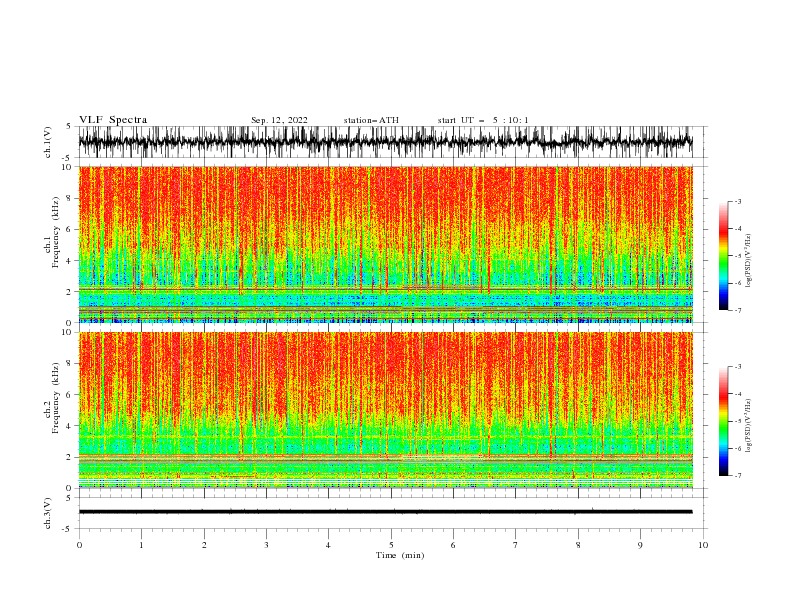Click the ch.3 voltage waveform trace
792x612 pixels.
pos(385,512)
